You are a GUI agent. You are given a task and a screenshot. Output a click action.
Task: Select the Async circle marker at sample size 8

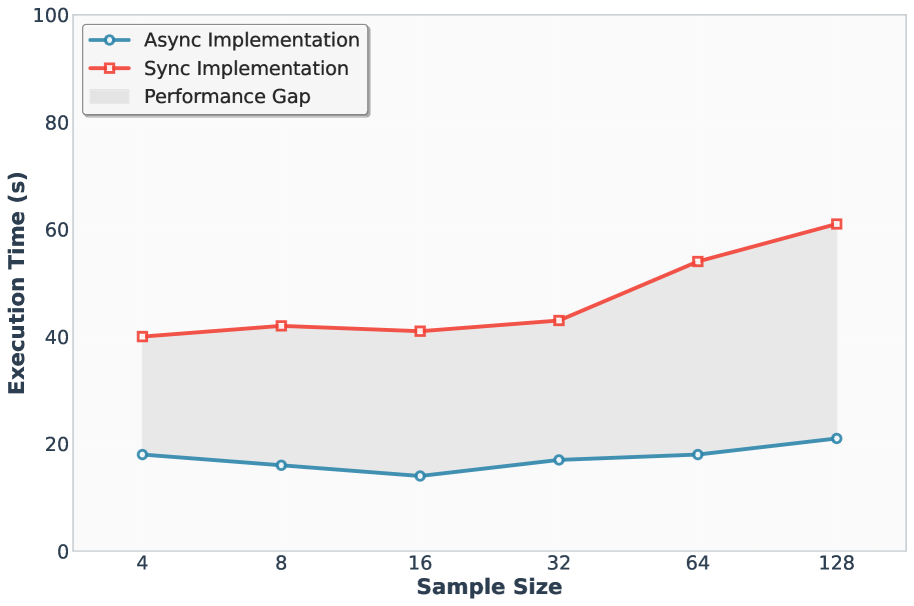[281, 465]
